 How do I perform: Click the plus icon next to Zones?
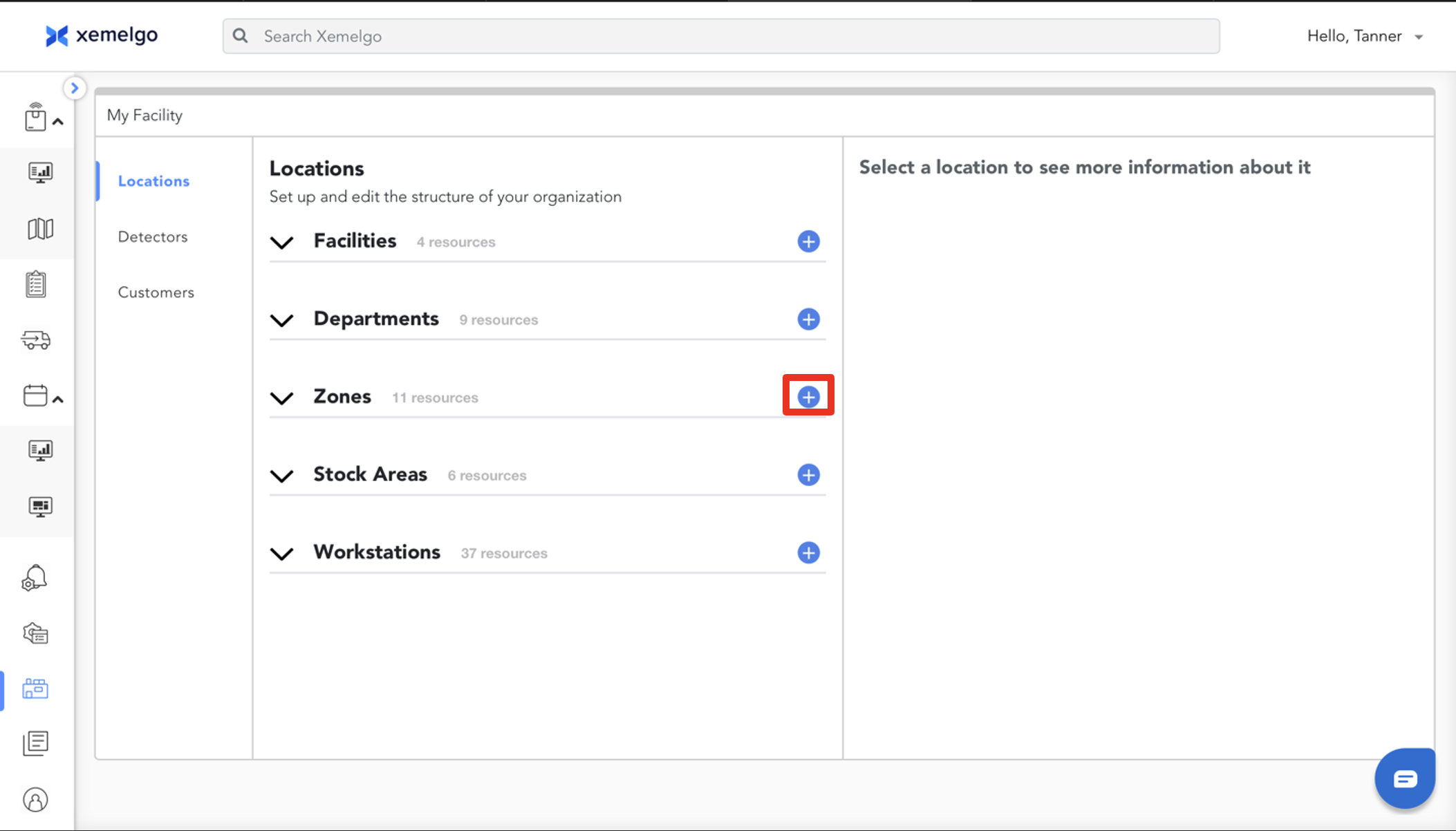point(808,397)
